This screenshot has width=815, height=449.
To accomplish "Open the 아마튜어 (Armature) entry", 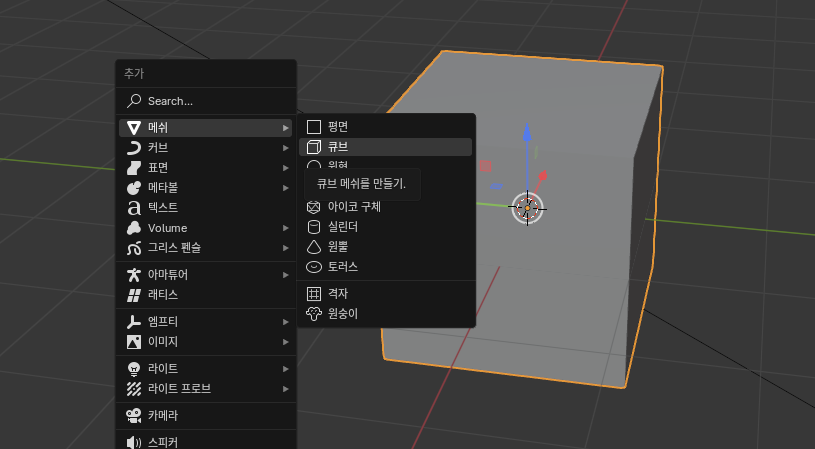I will 206,275.
